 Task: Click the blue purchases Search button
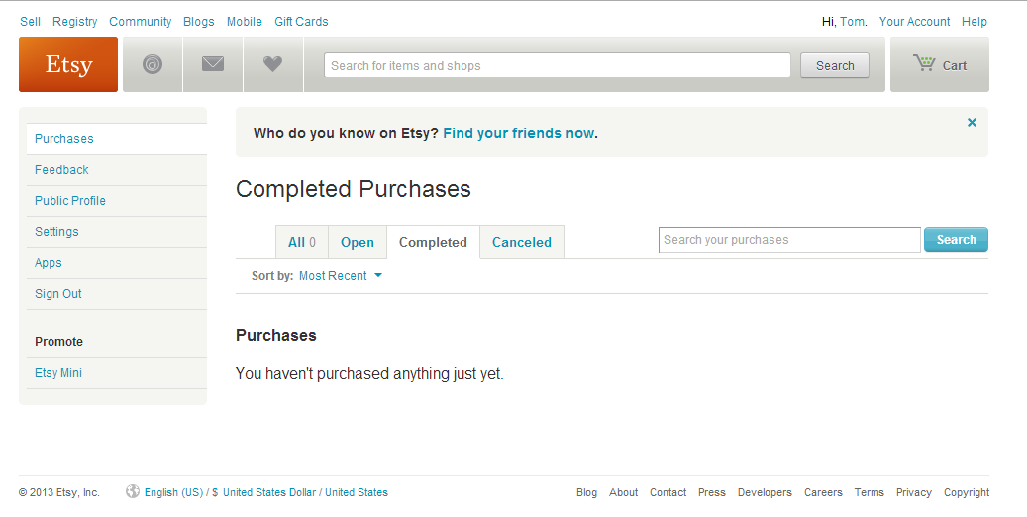tap(956, 240)
